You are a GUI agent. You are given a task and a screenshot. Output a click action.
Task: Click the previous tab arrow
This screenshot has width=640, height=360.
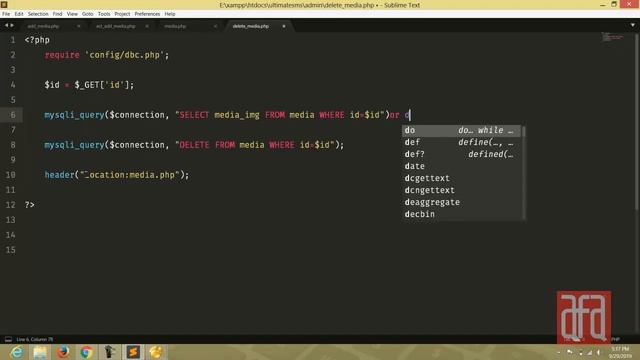click(6, 25)
